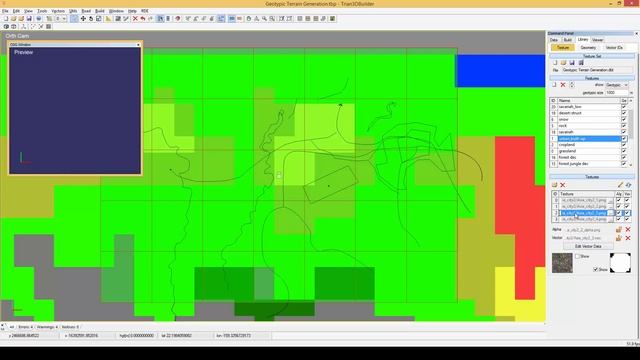Toggle the Alp checkbox for texture row 0
This screenshot has height=360, width=640.
point(619,200)
